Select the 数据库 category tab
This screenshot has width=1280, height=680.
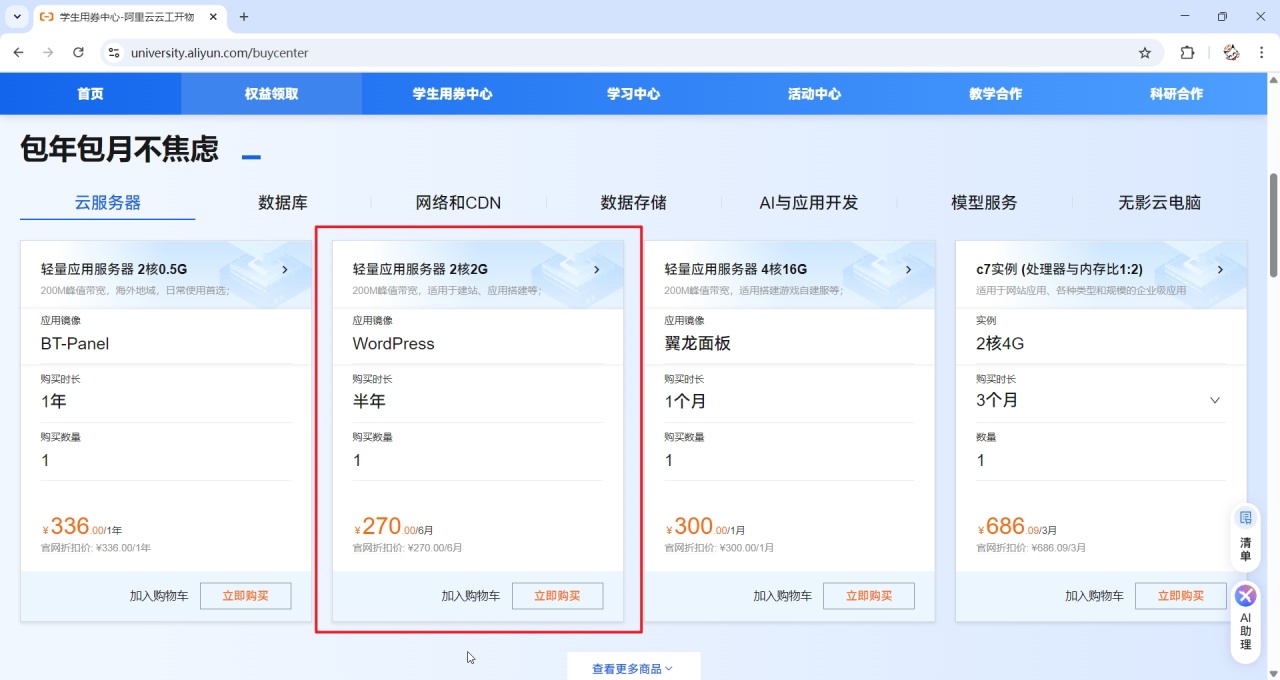point(283,202)
